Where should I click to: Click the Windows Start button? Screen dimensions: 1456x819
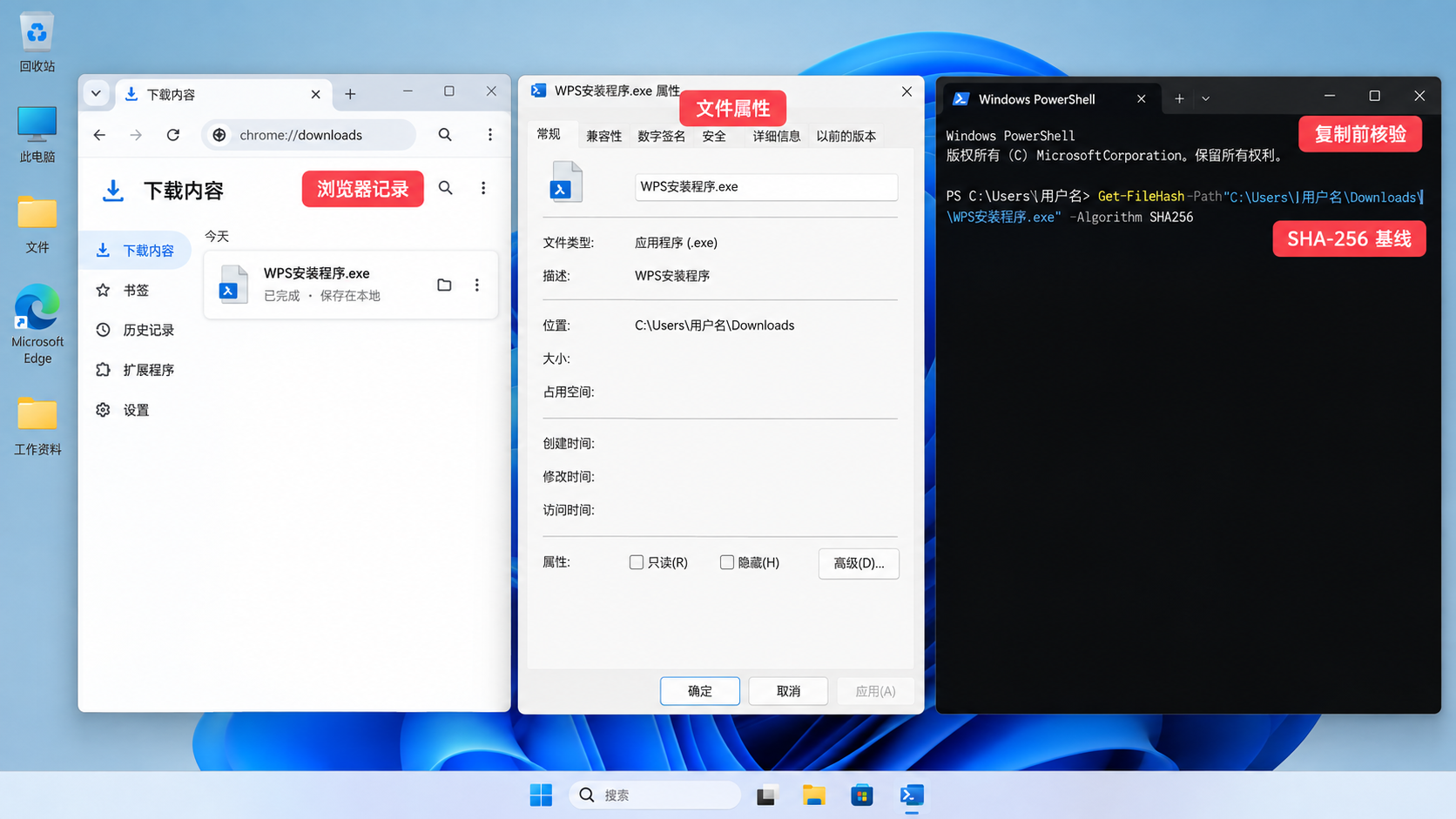click(541, 795)
